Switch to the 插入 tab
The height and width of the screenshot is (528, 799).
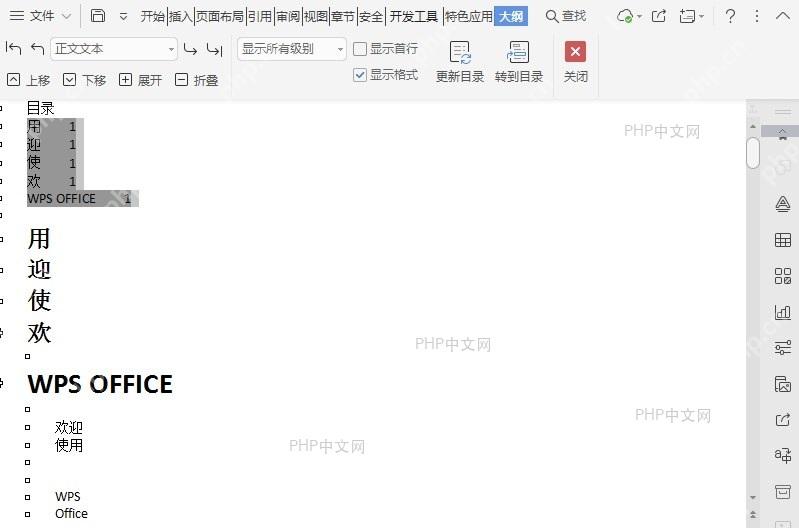coord(180,16)
